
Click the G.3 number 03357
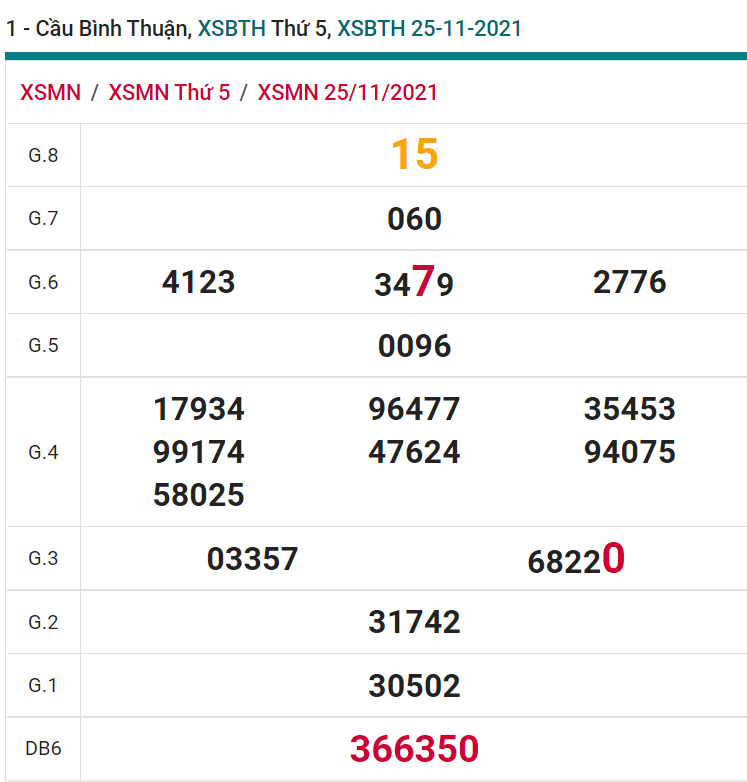click(x=252, y=559)
